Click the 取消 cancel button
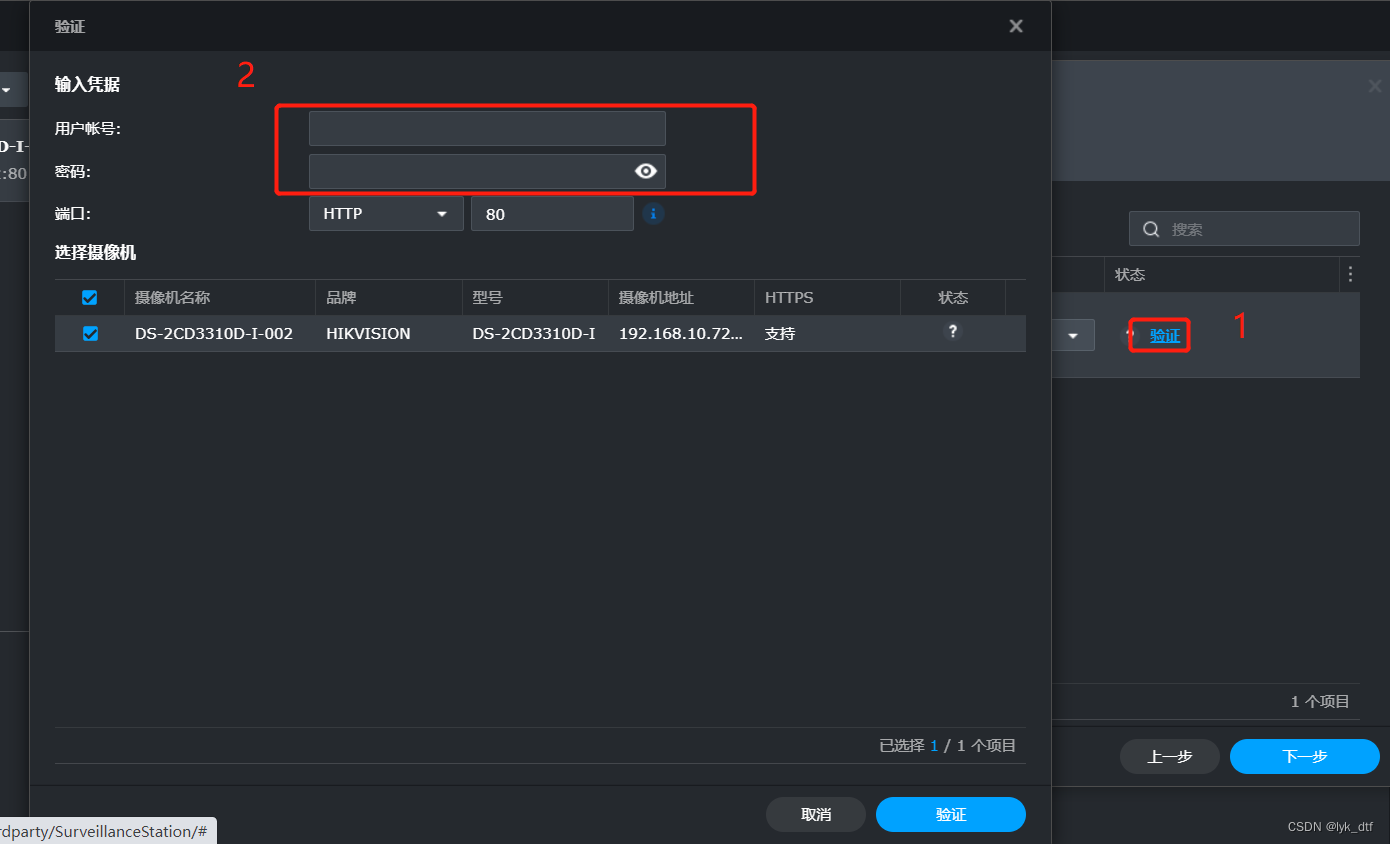Screen dimensions: 1390x844 (x=816, y=815)
